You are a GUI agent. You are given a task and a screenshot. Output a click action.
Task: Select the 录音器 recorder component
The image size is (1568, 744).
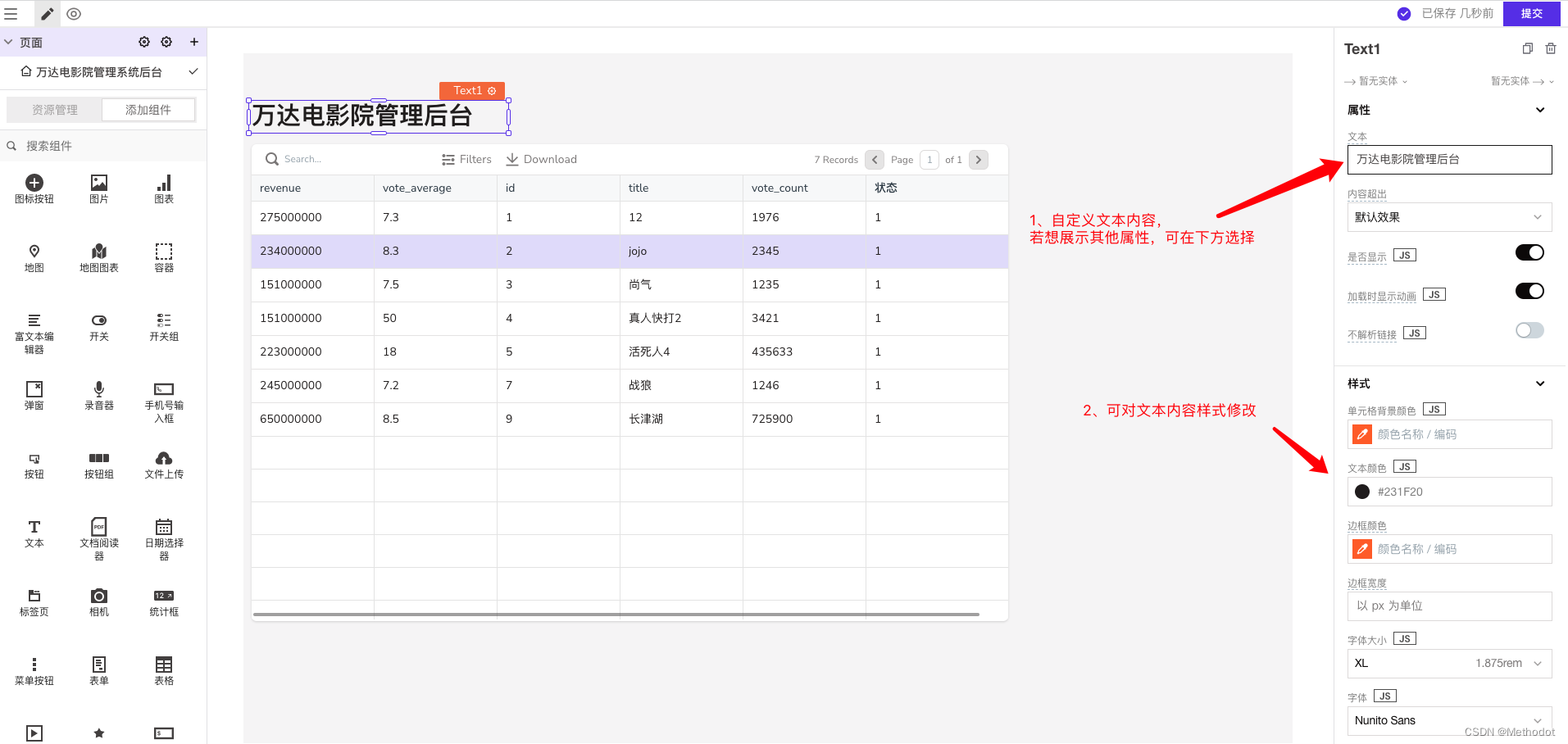tap(99, 396)
